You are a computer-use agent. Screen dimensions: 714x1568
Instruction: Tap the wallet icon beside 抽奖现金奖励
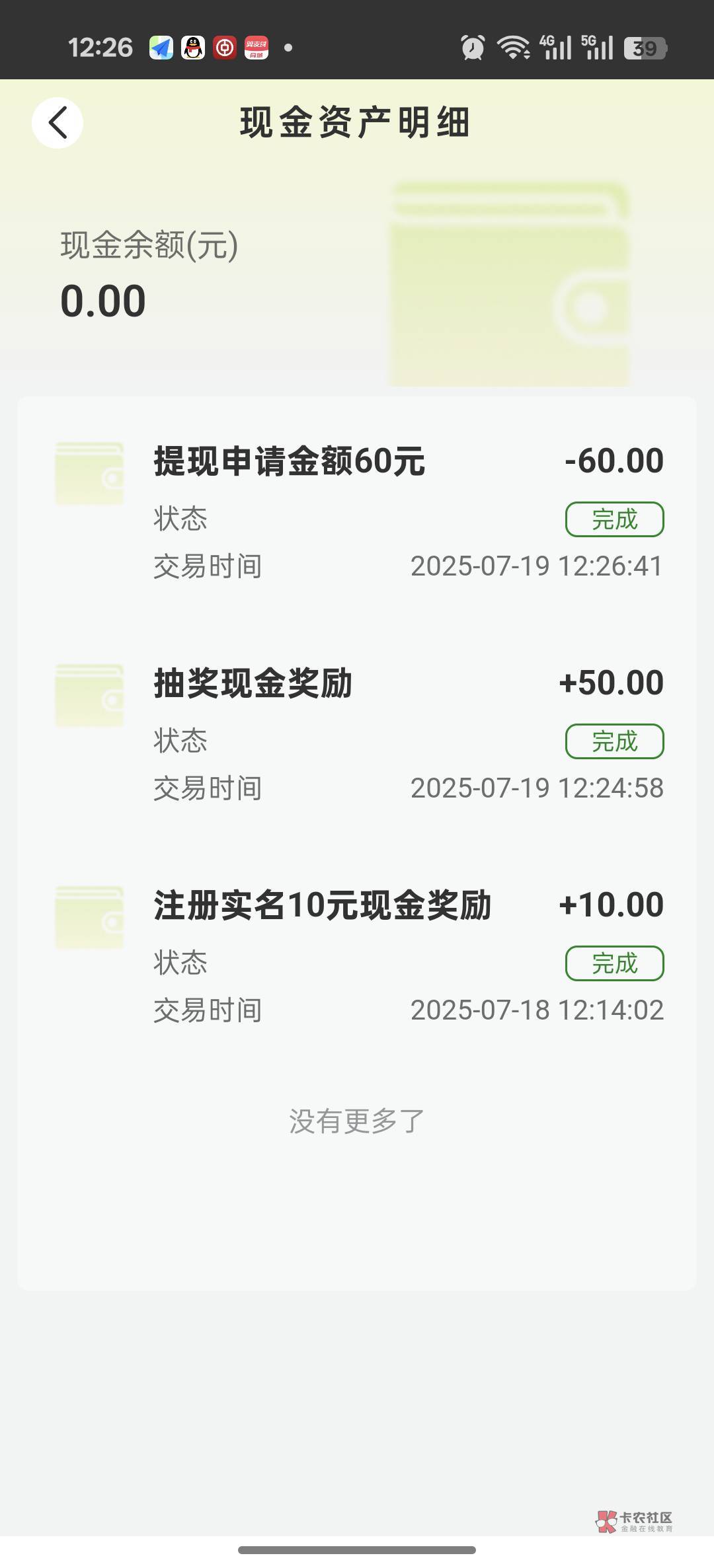click(x=89, y=696)
